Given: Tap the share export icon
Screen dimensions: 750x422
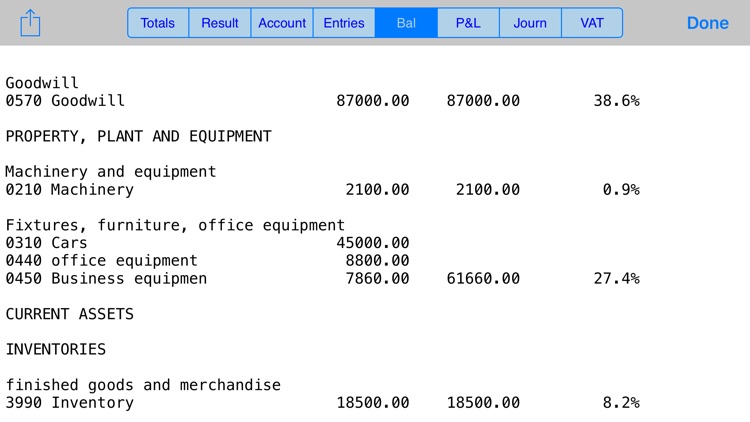Looking at the screenshot, I should 30,22.
